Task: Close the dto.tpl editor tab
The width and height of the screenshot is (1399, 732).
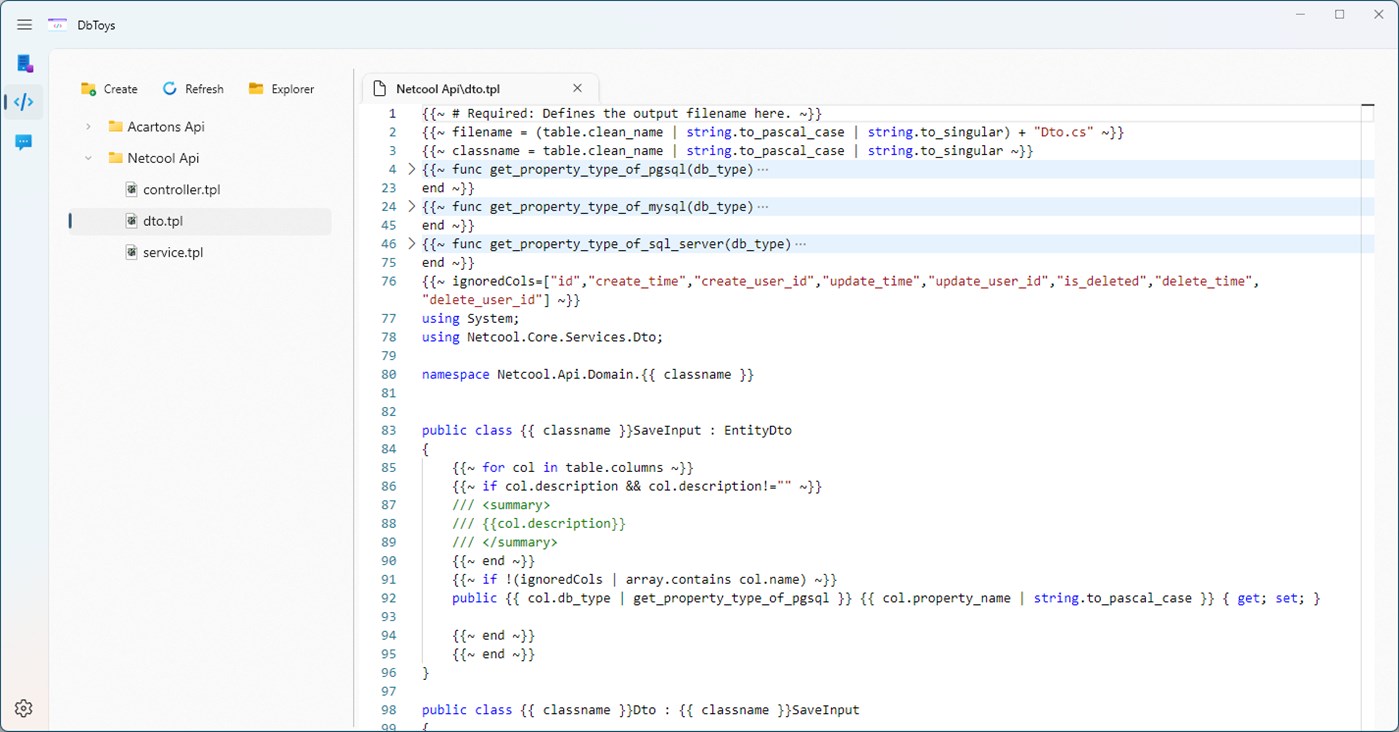Action: coord(577,88)
